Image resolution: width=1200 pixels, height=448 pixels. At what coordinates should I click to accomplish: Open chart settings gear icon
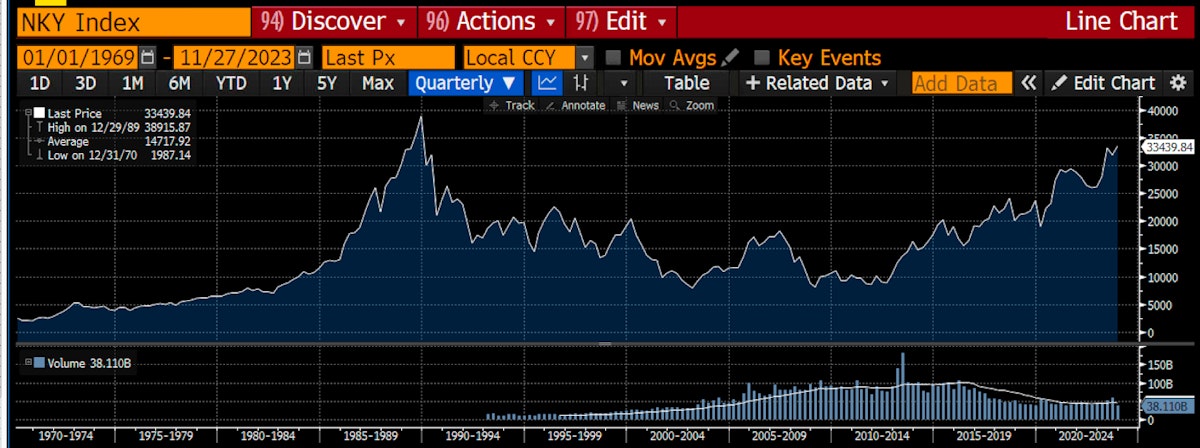pos(1176,84)
